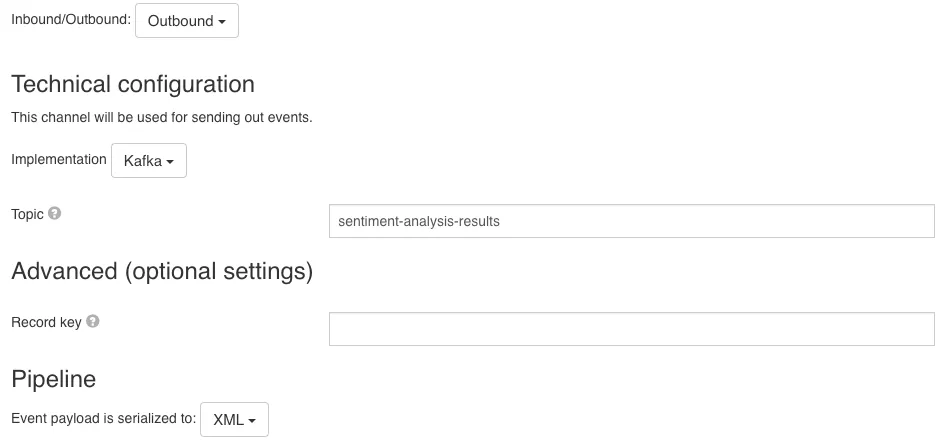Screen dimensions: 948x447
Task: Click the Advanced (optional settings) heading
Action: [162, 271]
